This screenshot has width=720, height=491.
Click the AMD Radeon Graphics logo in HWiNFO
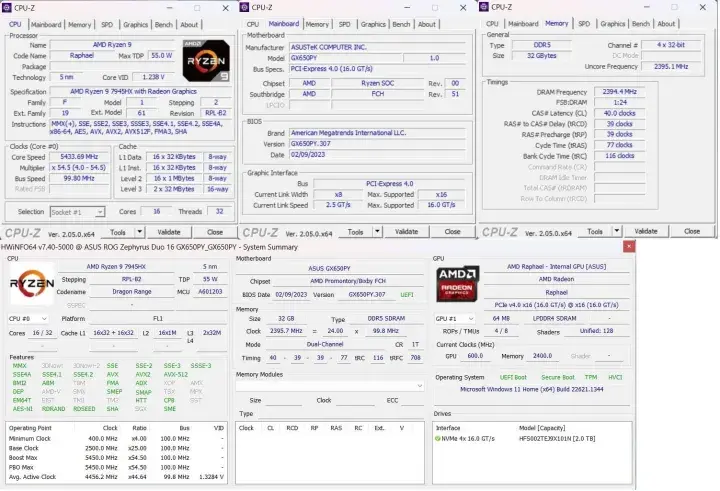tap(457, 283)
